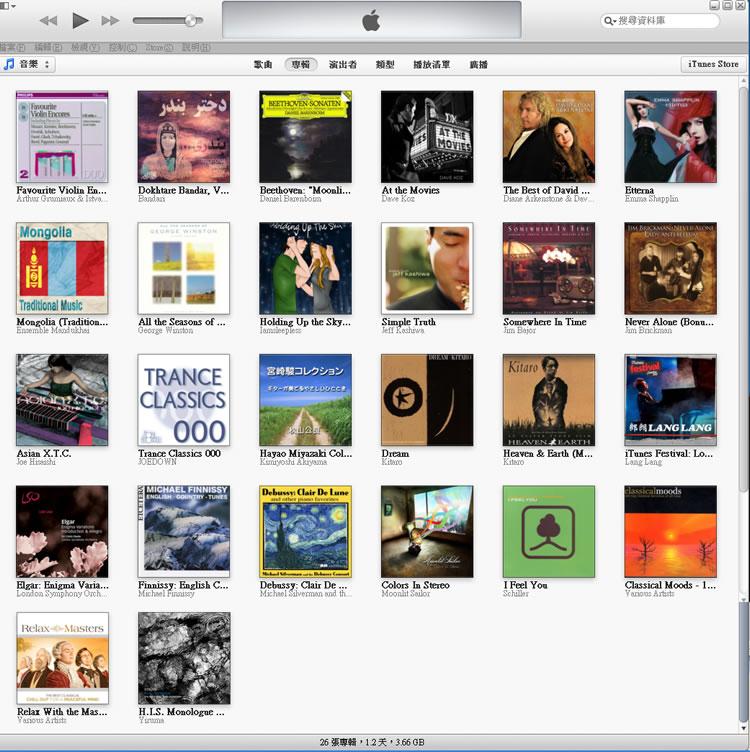Click the scrollbar down arrow

click(x=743, y=729)
